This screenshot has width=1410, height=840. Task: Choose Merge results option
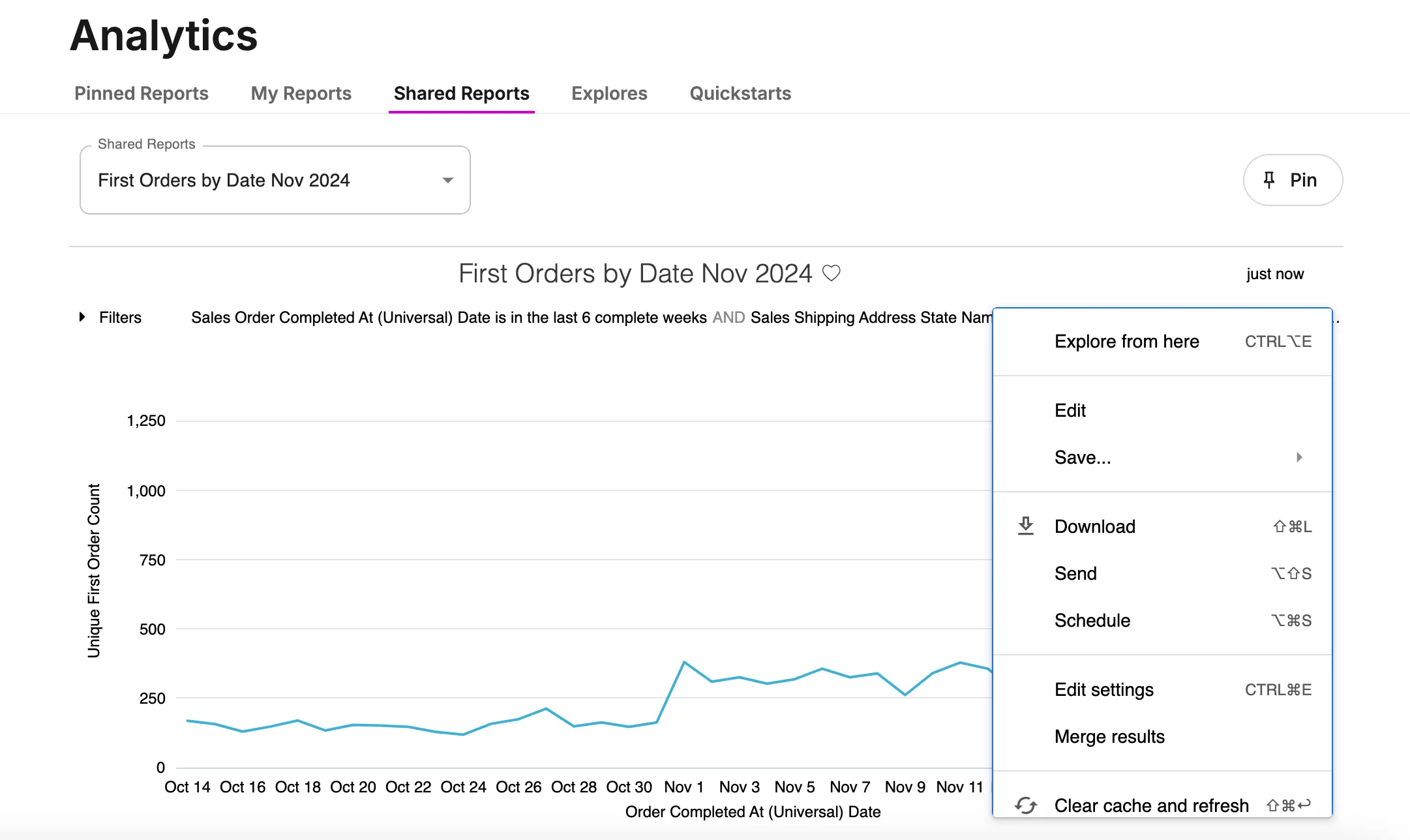[x=1162, y=736]
